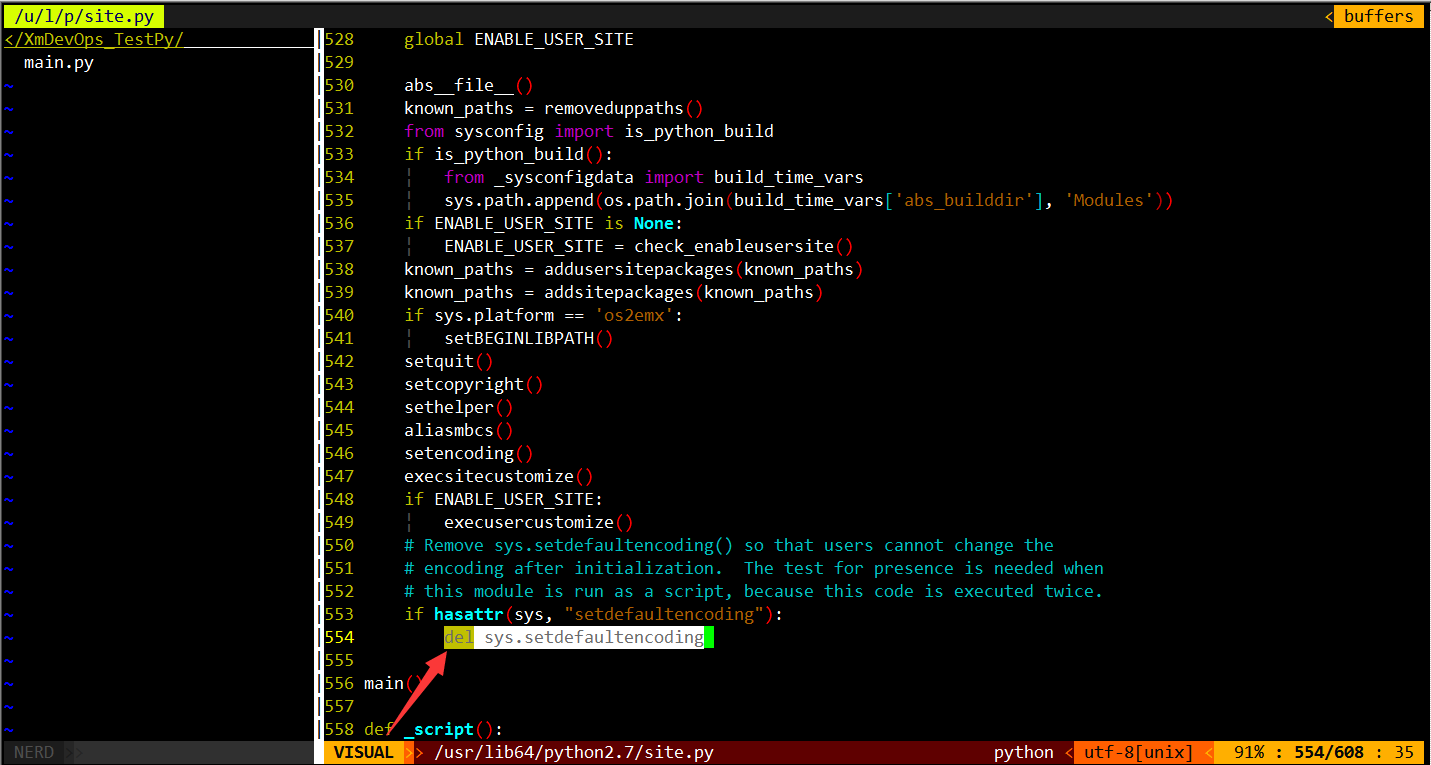Image resolution: width=1431 pixels, height=765 pixels.
Task: Click 'check_enableusersite()' on line 537
Action: point(744,246)
